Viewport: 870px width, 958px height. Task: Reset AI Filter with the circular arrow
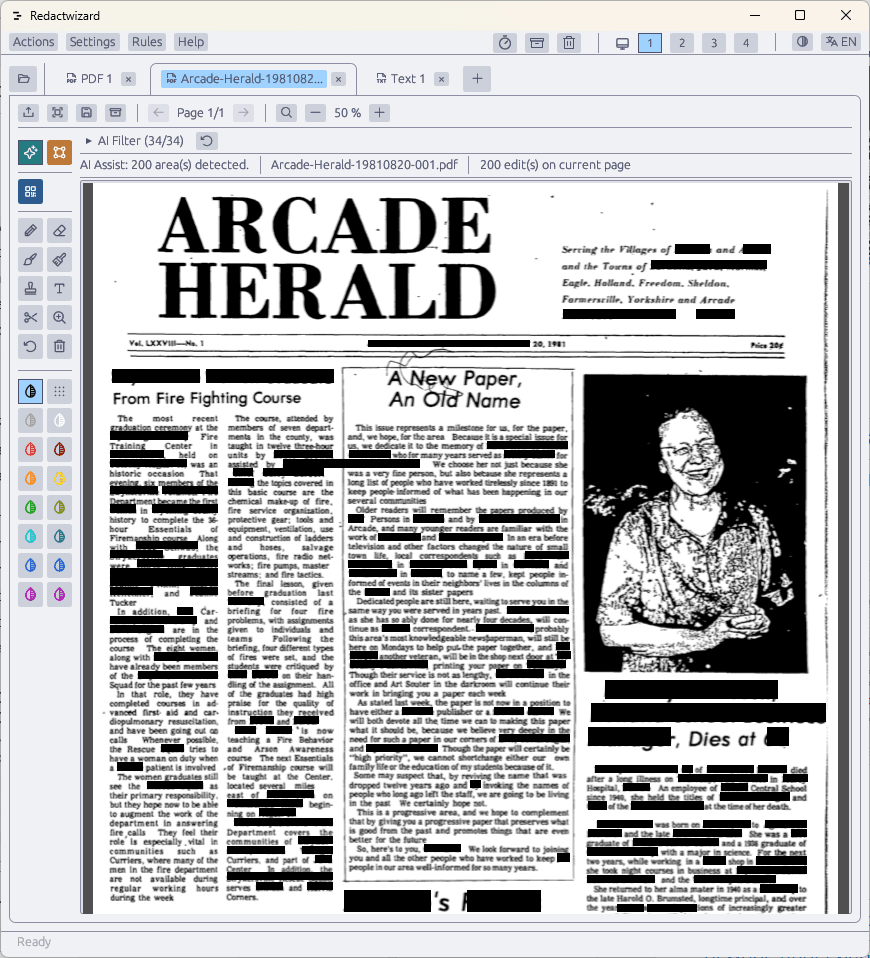click(207, 141)
